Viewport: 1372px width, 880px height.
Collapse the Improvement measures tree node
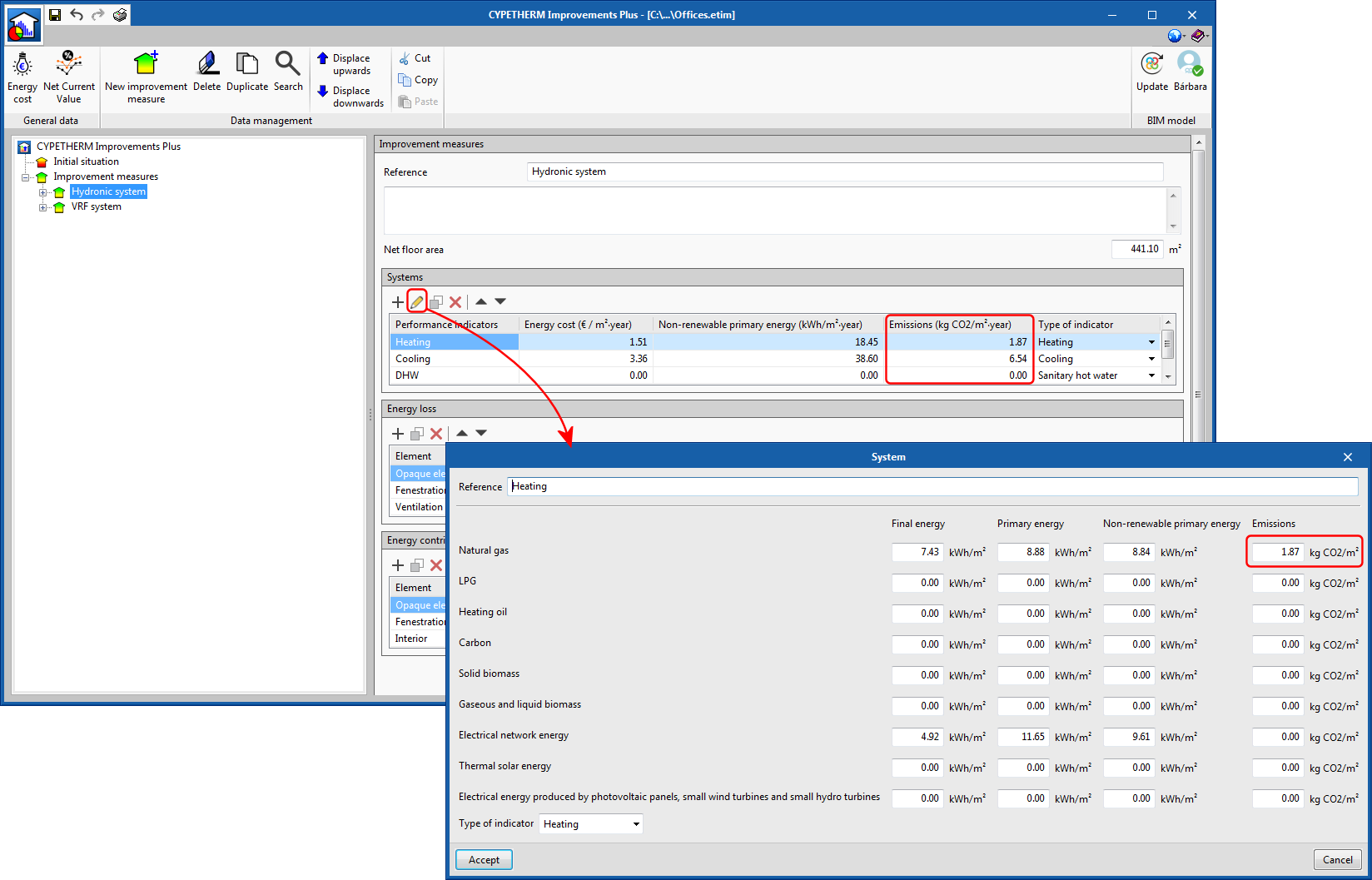pyautogui.click(x=26, y=177)
